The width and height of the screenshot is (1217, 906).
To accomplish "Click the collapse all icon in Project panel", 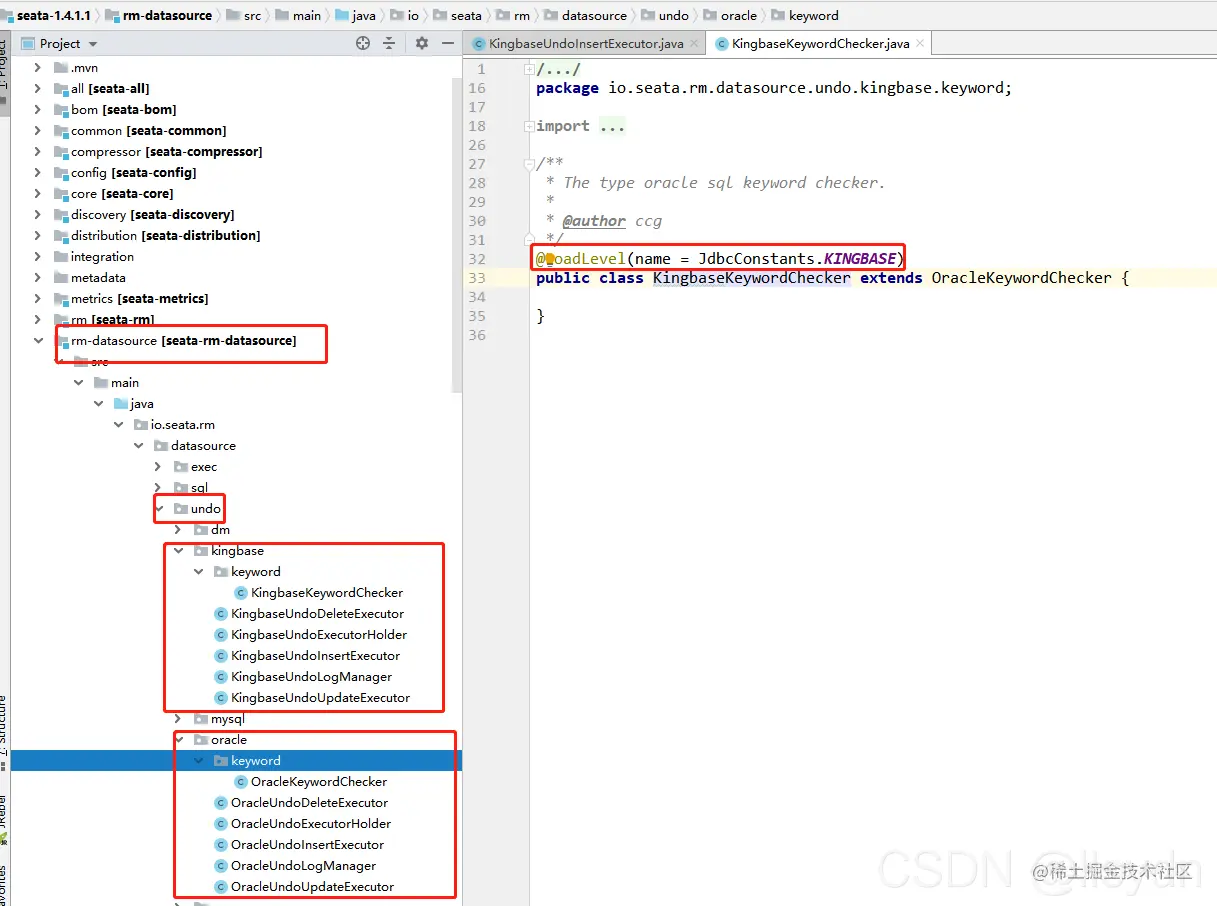I will click(x=391, y=43).
